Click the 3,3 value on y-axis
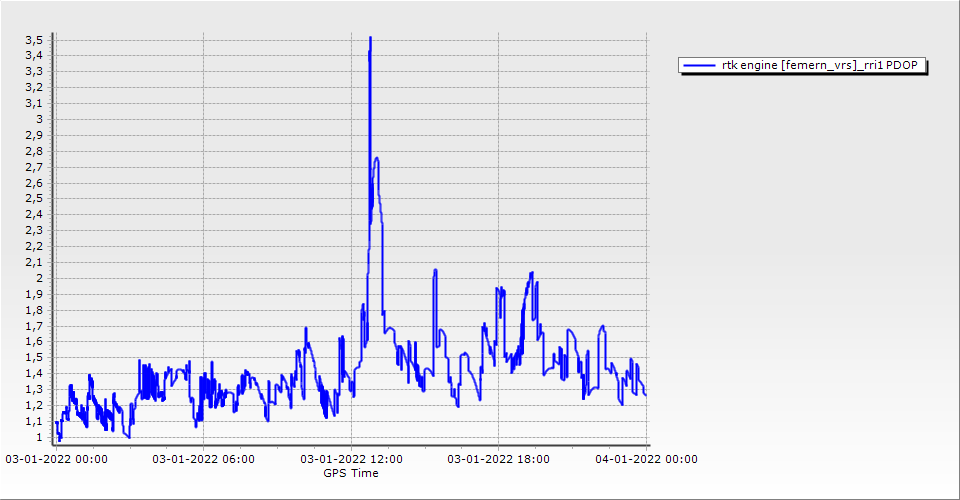Image resolution: width=960 pixels, height=500 pixels. click(x=34, y=71)
